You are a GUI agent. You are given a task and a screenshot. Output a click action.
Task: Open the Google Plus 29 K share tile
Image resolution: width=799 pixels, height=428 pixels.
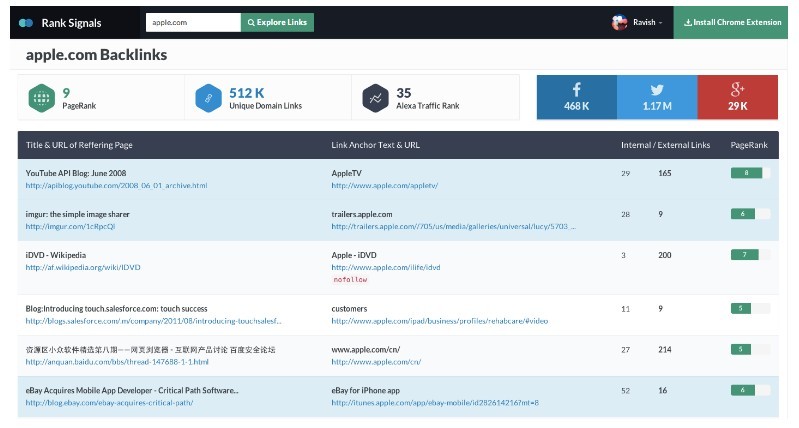tap(738, 97)
